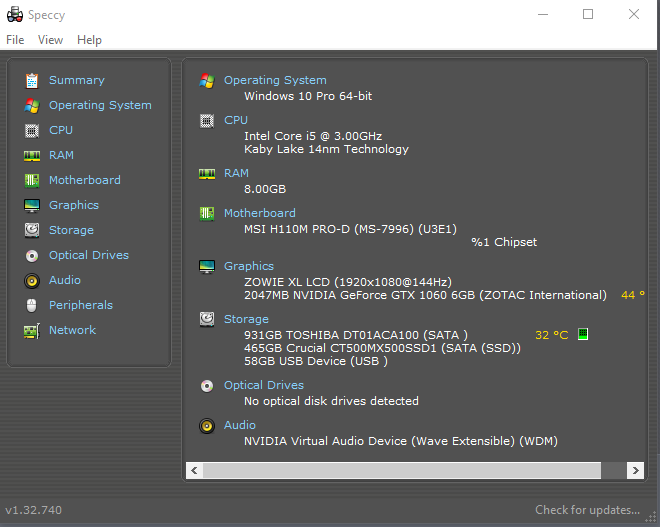The width and height of the screenshot is (660, 527).
Task: View the Graphics section from the sidebar
Action: pos(74,205)
